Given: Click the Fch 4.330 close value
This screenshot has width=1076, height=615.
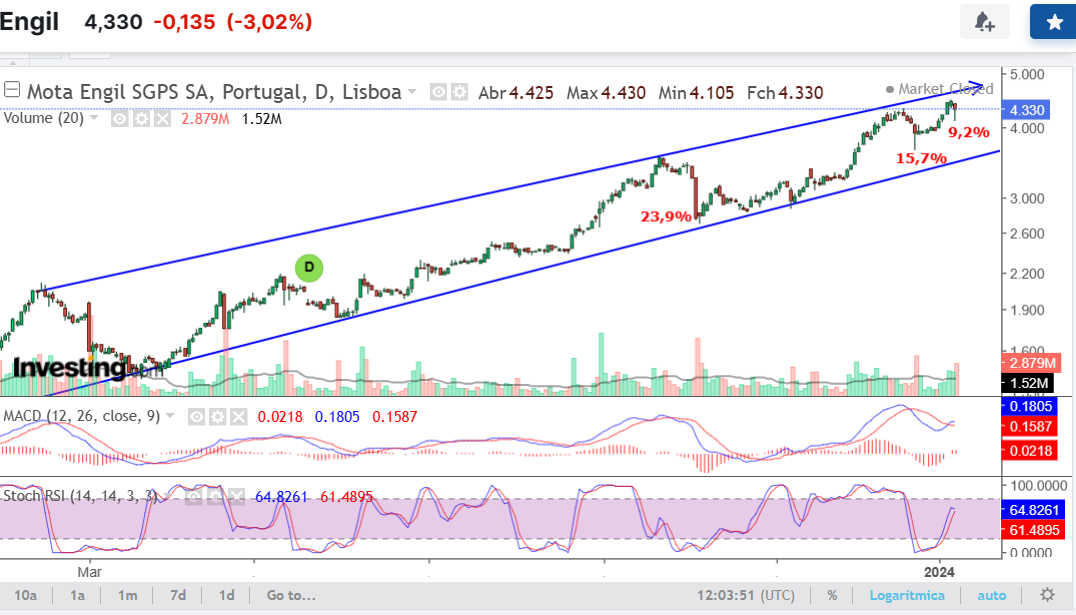Looking at the screenshot, I should (x=785, y=92).
